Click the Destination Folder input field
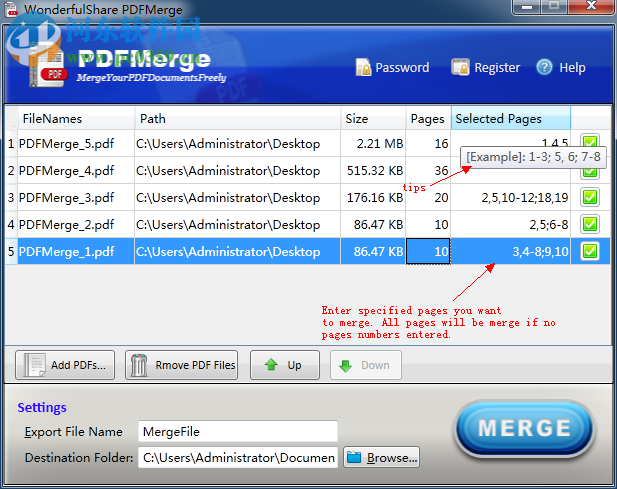Viewport: 617px width, 489px height. pyautogui.click(x=238, y=457)
